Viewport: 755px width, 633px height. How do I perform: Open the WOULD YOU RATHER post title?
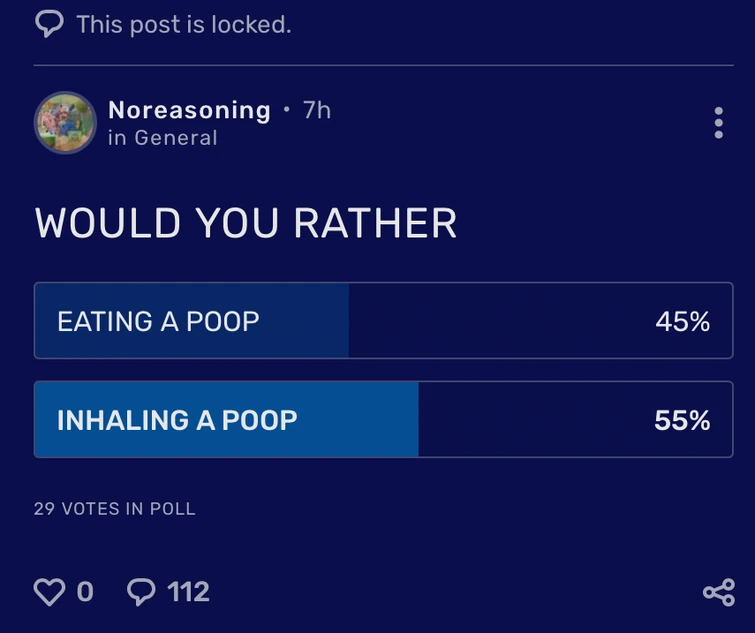pyautogui.click(x=246, y=223)
